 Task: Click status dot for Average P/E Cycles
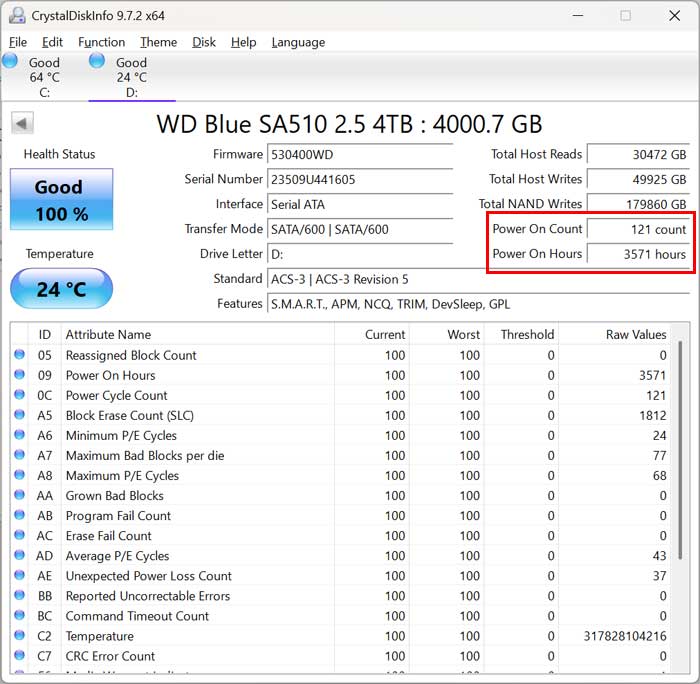click(x=19, y=555)
